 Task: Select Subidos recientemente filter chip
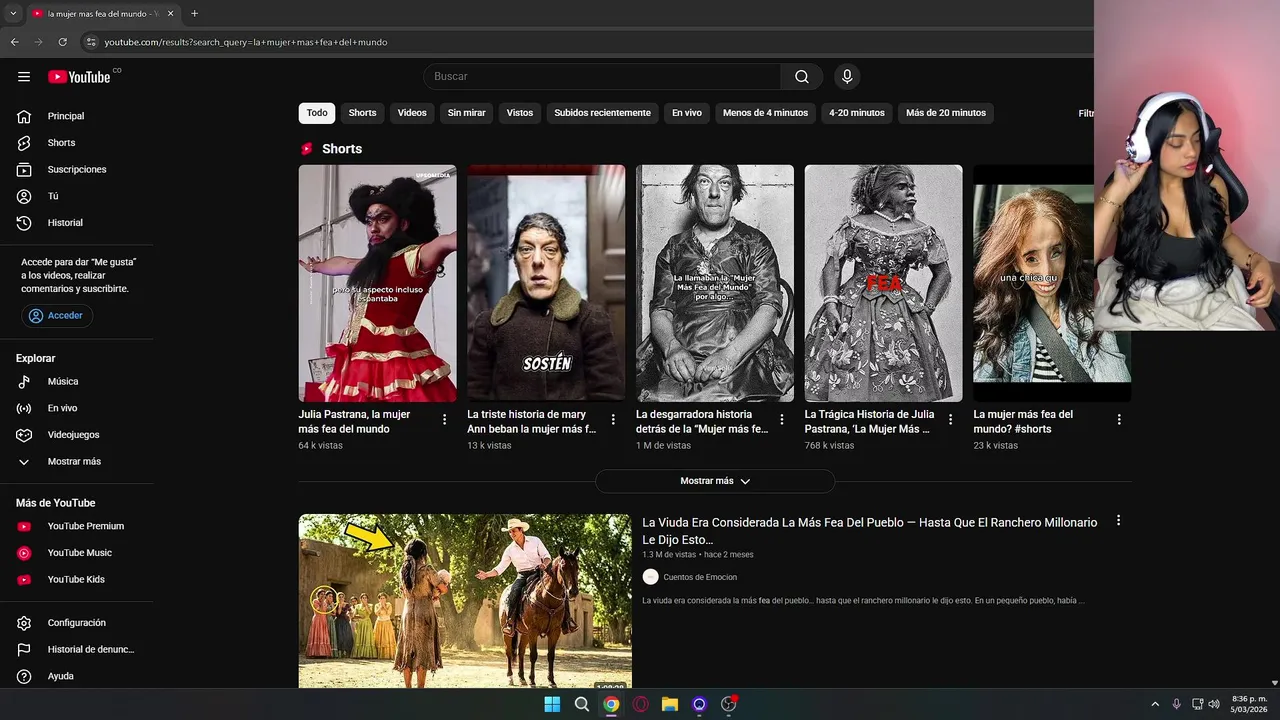click(x=602, y=113)
